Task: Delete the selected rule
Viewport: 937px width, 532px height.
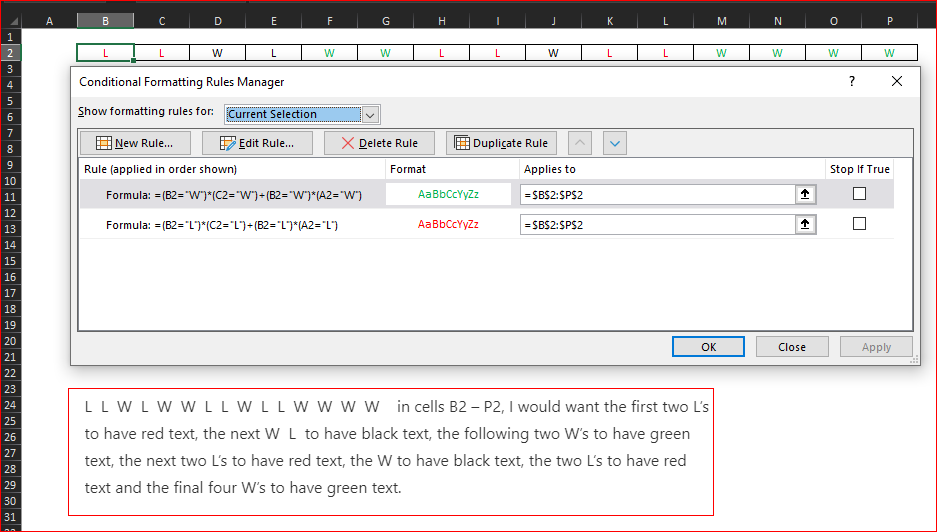Action: (379, 143)
